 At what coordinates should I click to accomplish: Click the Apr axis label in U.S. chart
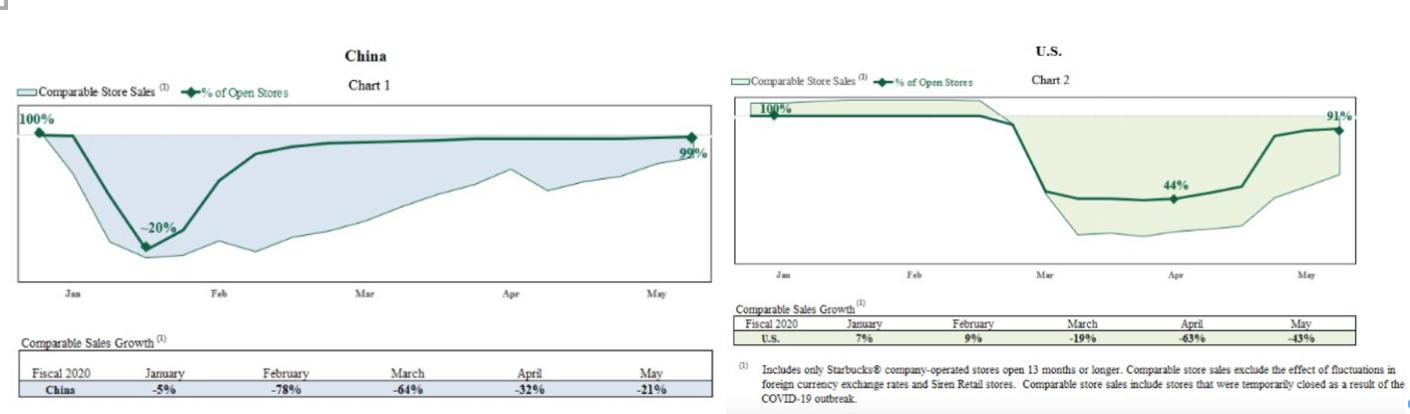coord(1175,273)
